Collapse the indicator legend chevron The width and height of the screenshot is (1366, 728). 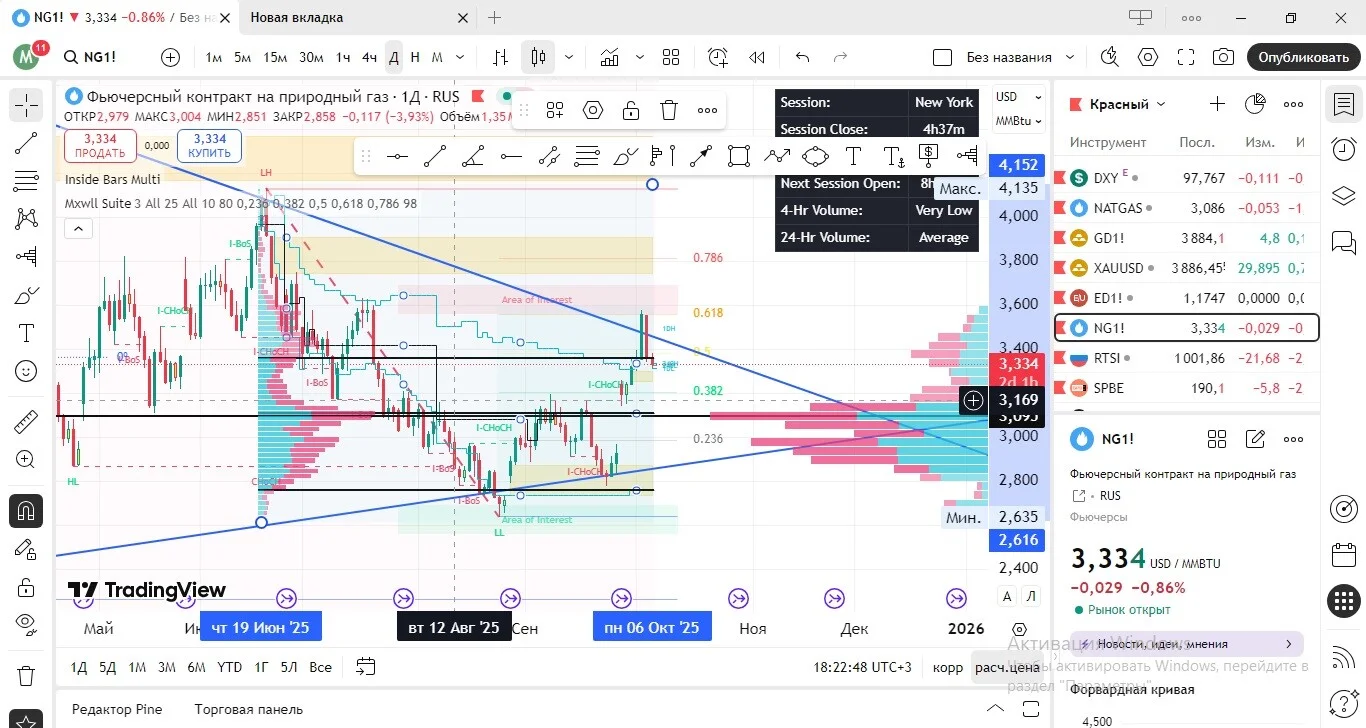coord(79,229)
